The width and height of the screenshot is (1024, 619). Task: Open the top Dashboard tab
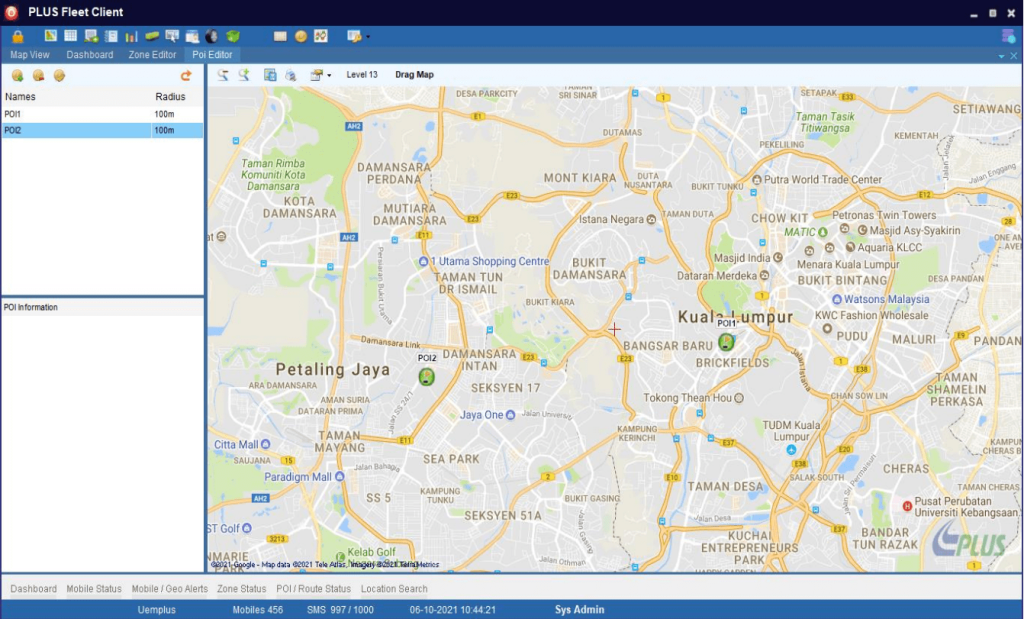[x=89, y=55]
